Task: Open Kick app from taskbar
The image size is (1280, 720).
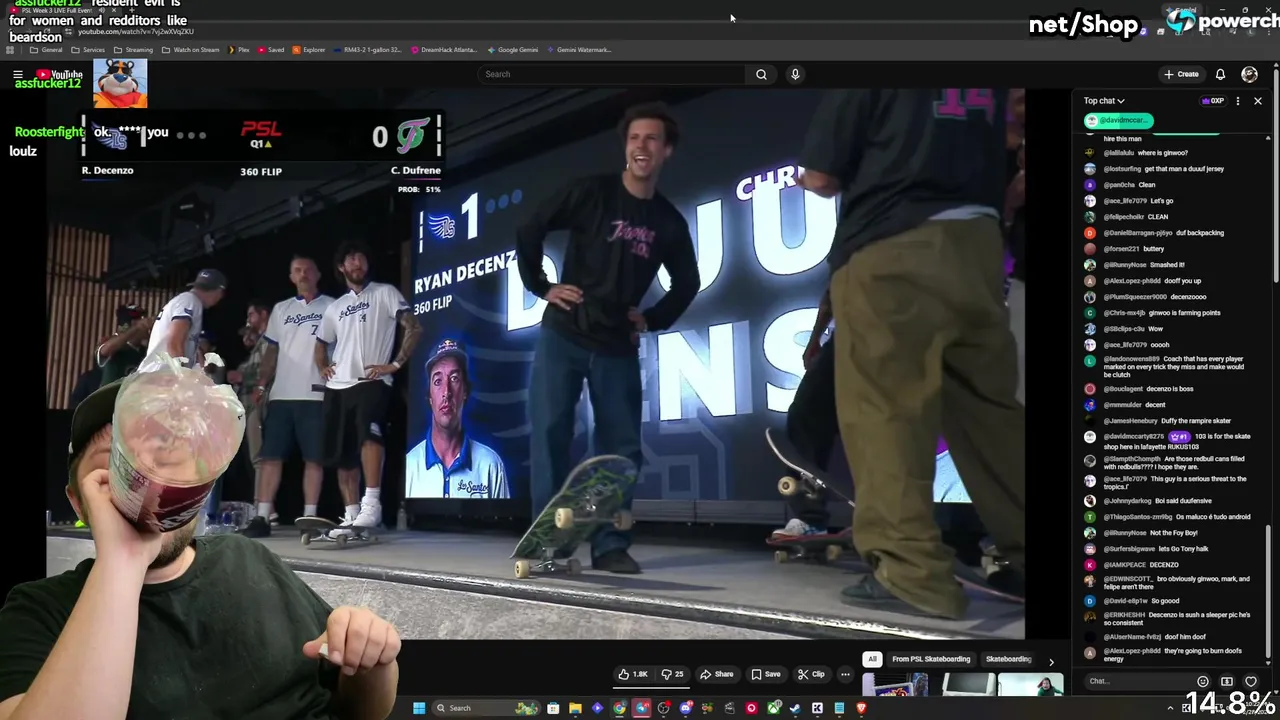Action: [817, 708]
